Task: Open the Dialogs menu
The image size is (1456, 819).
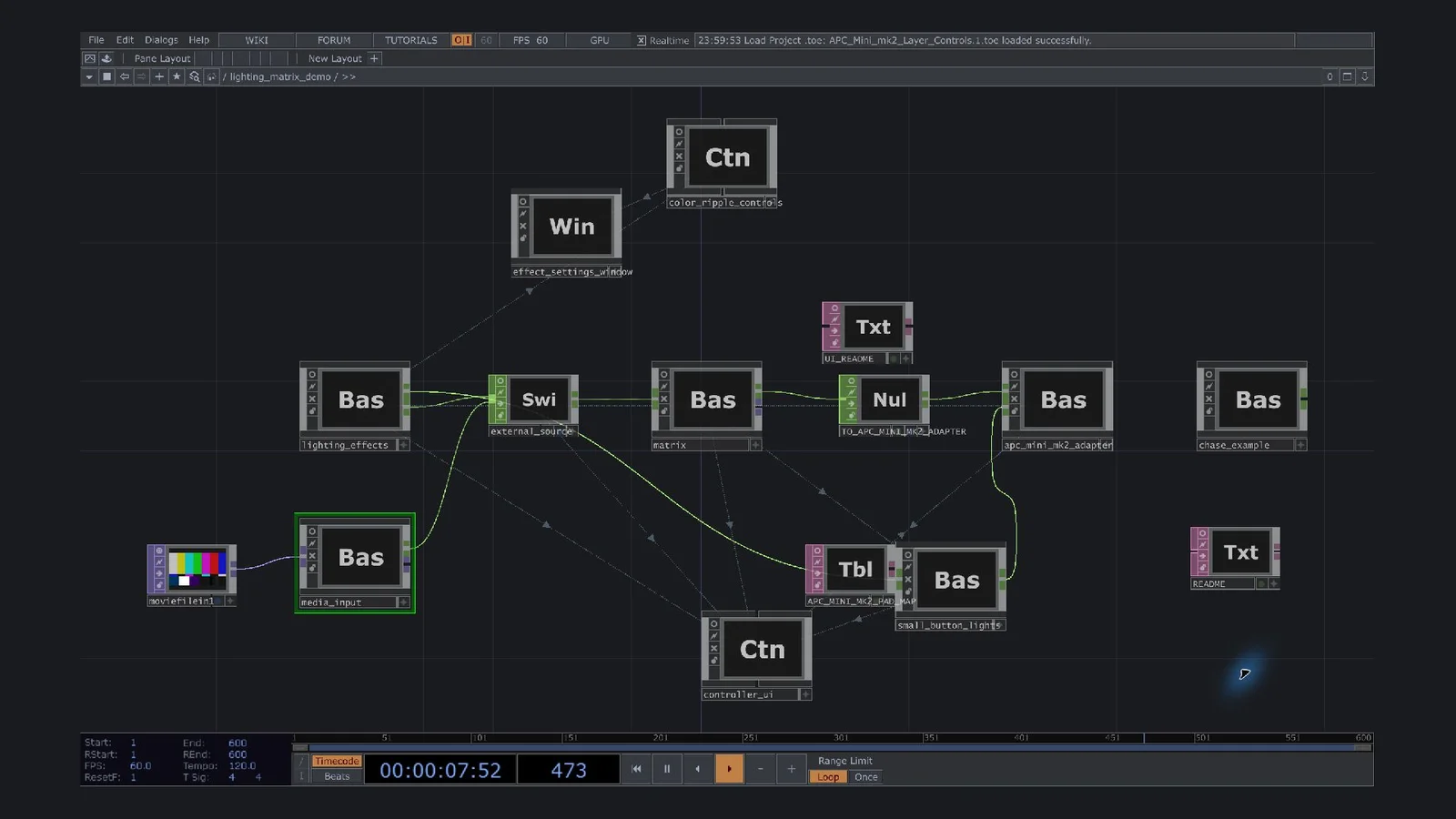Action: point(161,40)
